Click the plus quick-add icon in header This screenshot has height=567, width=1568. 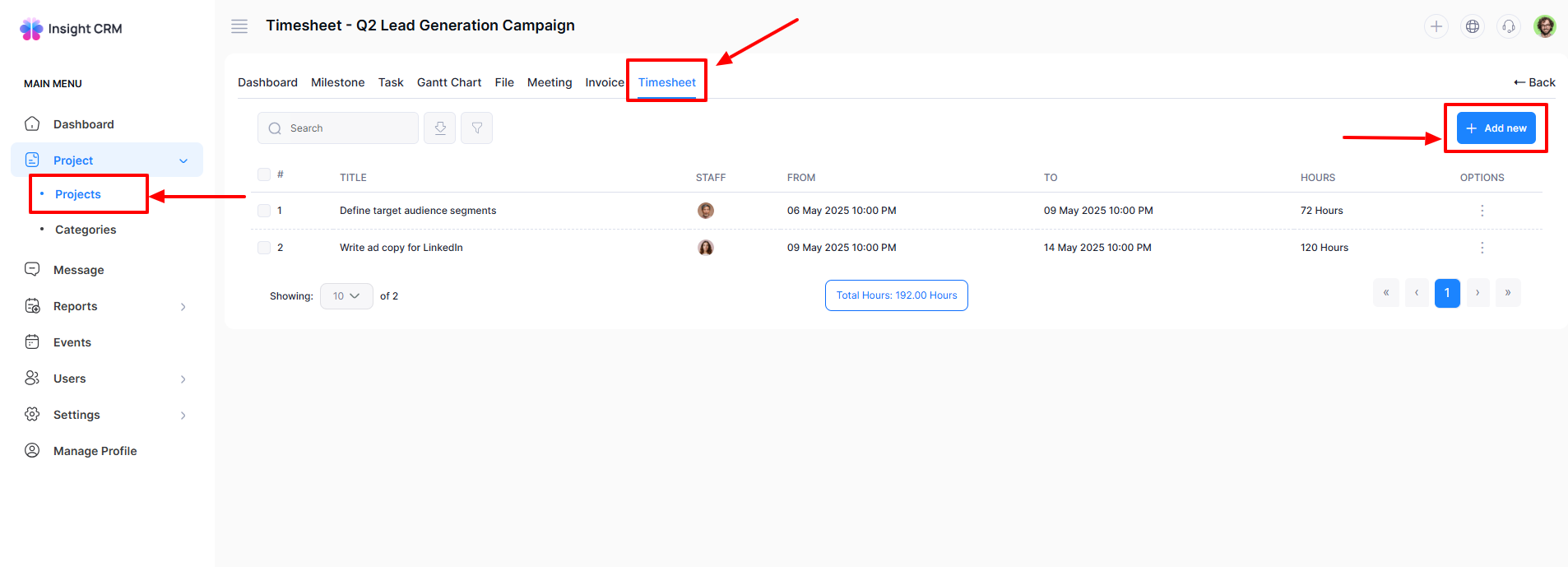tap(1436, 26)
